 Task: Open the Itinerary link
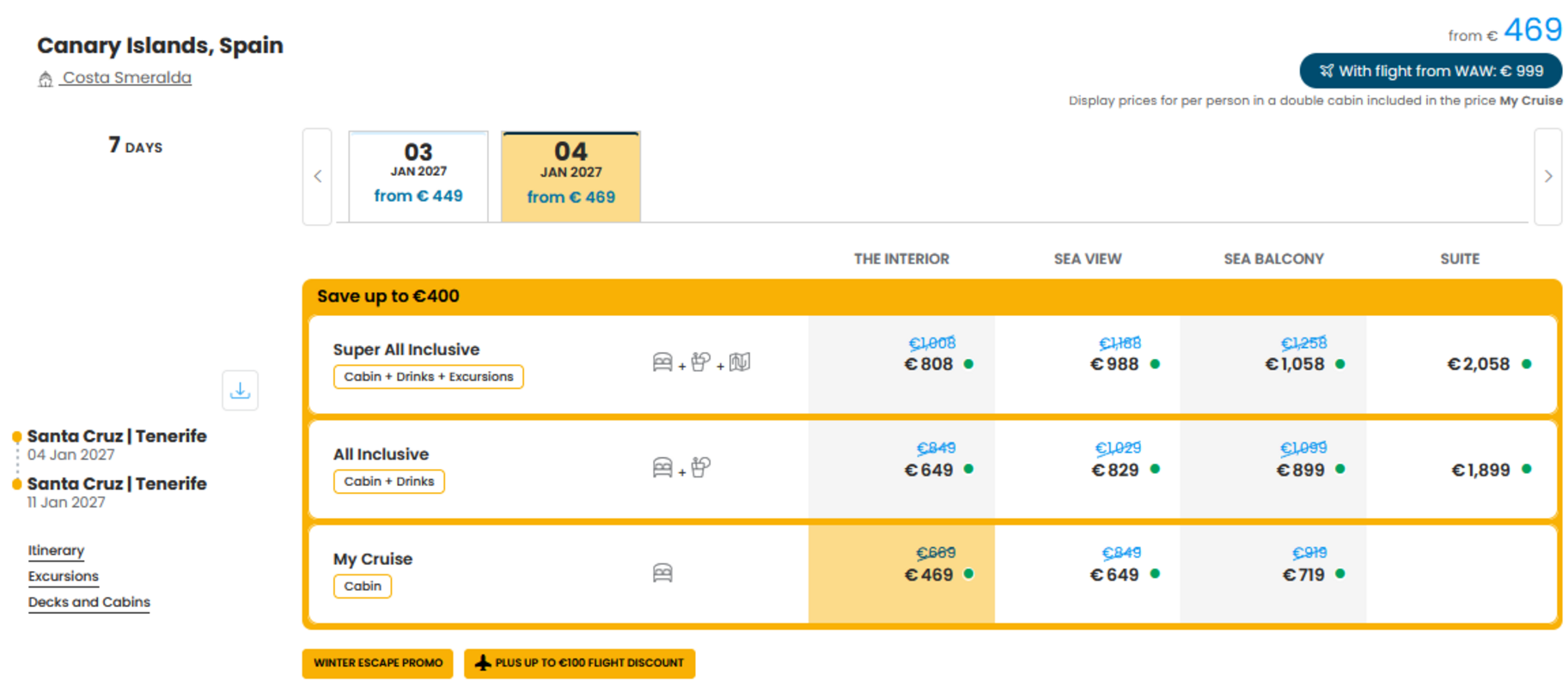pyautogui.click(x=56, y=550)
